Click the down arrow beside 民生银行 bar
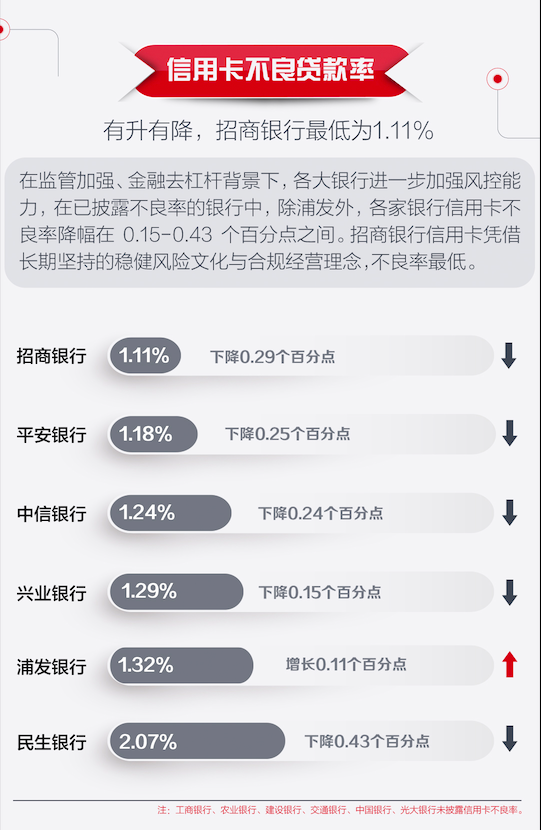Viewport: 541px width, 830px height. 509,739
